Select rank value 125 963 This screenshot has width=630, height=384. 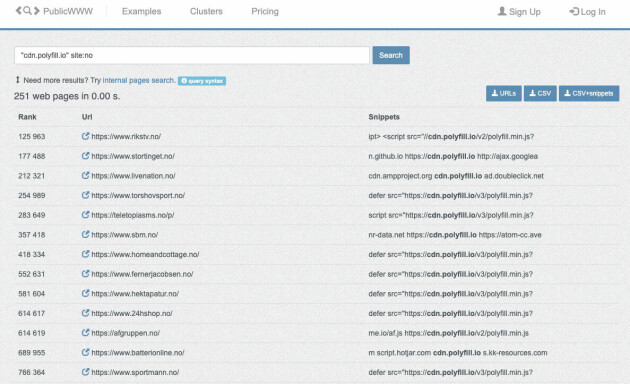click(31, 137)
